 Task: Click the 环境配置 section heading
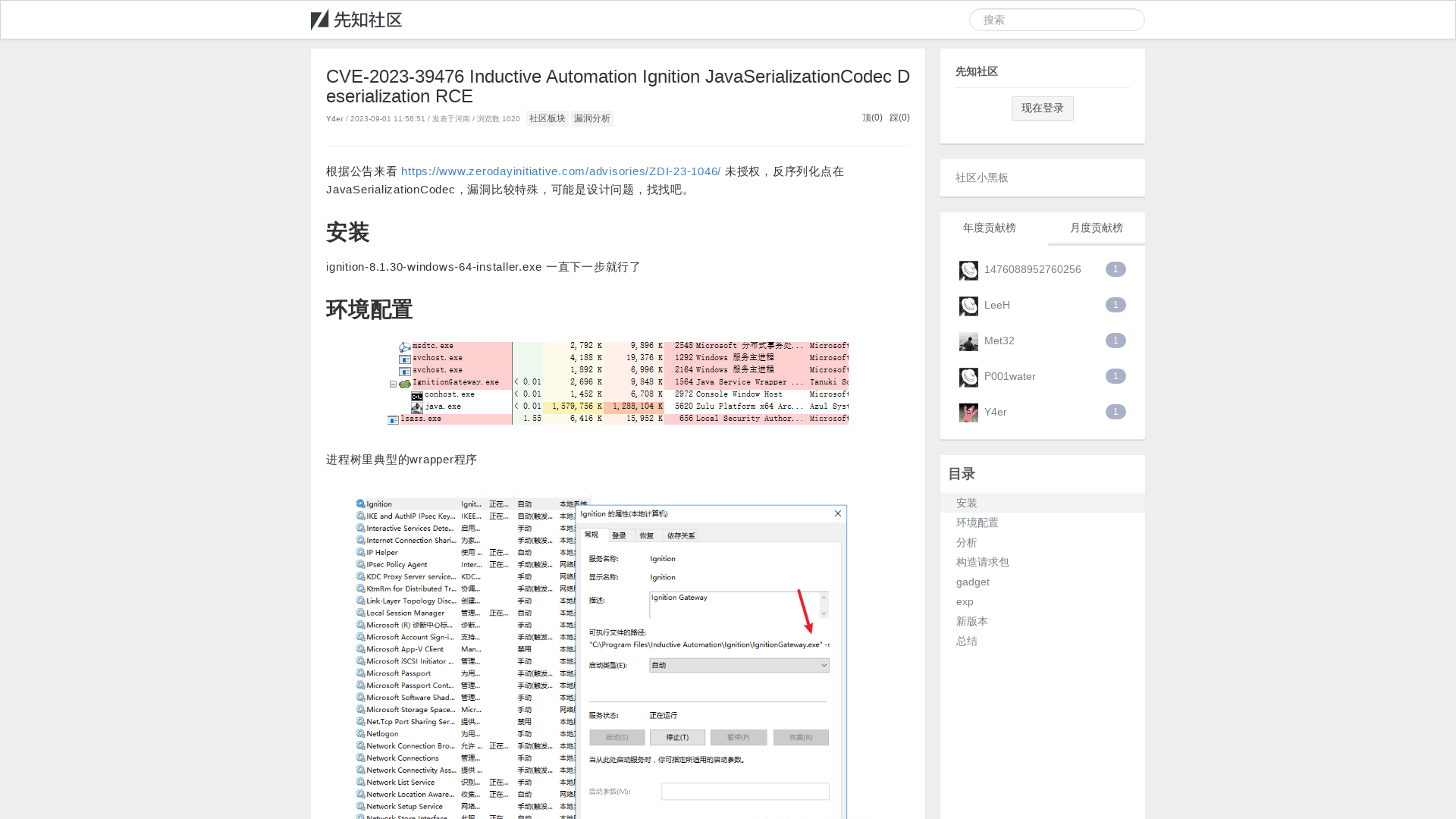click(x=369, y=309)
